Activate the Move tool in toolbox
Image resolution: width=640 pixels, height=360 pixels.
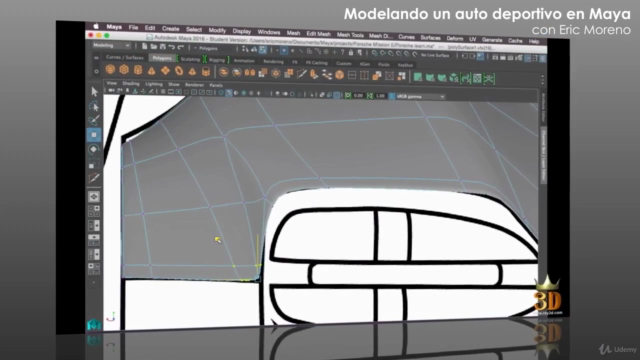point(94,135)
